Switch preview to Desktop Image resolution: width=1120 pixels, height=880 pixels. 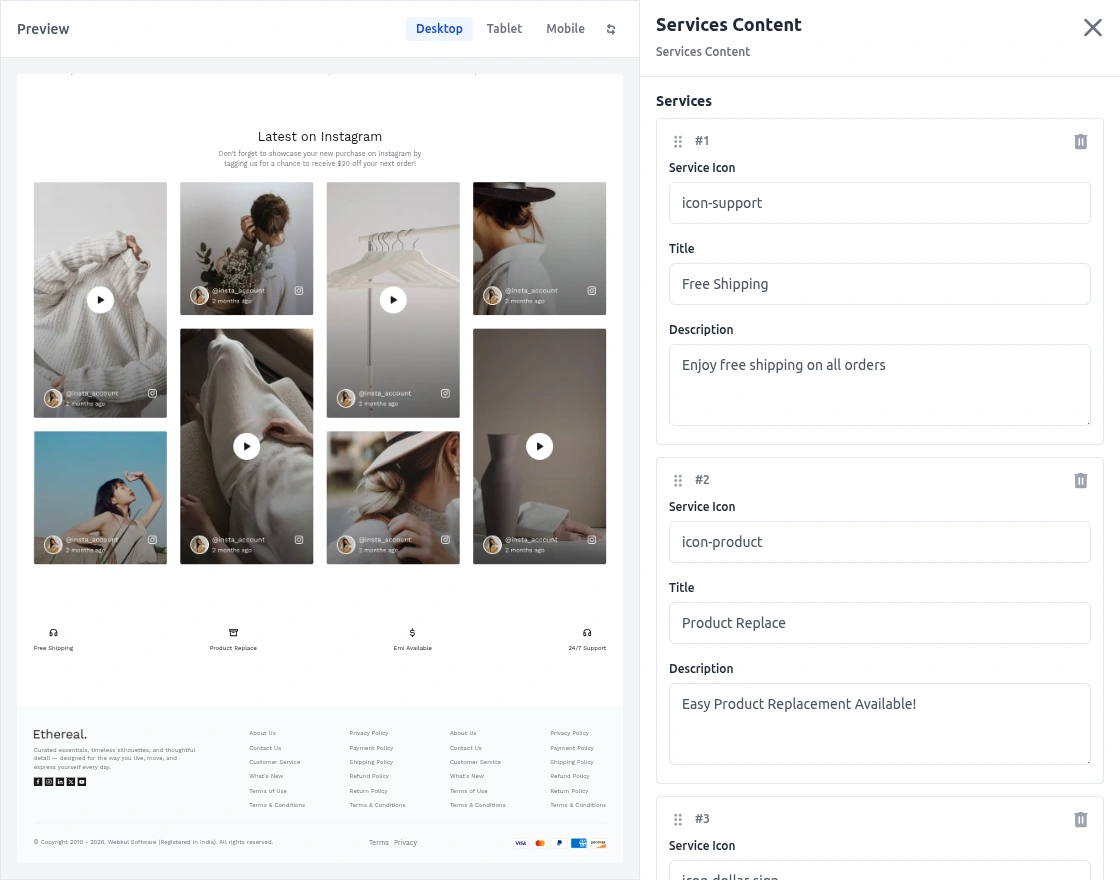tap(439, 29)
